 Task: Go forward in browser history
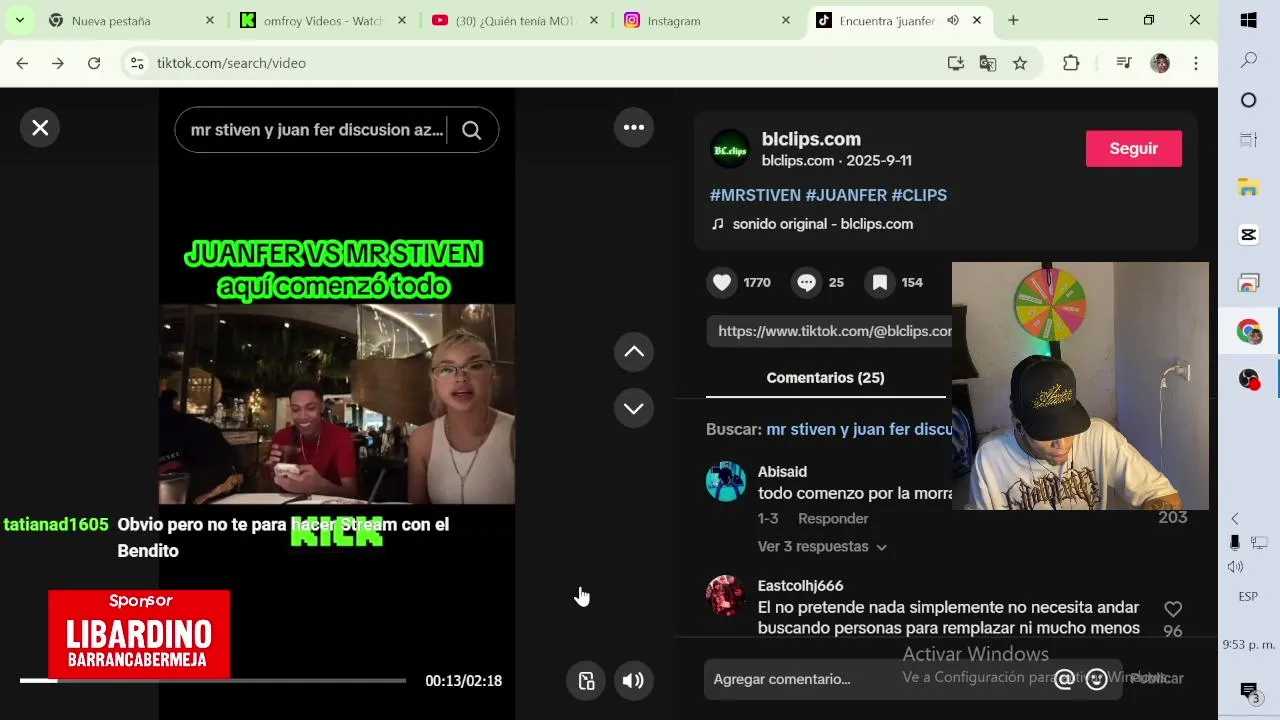pos(58,63)
